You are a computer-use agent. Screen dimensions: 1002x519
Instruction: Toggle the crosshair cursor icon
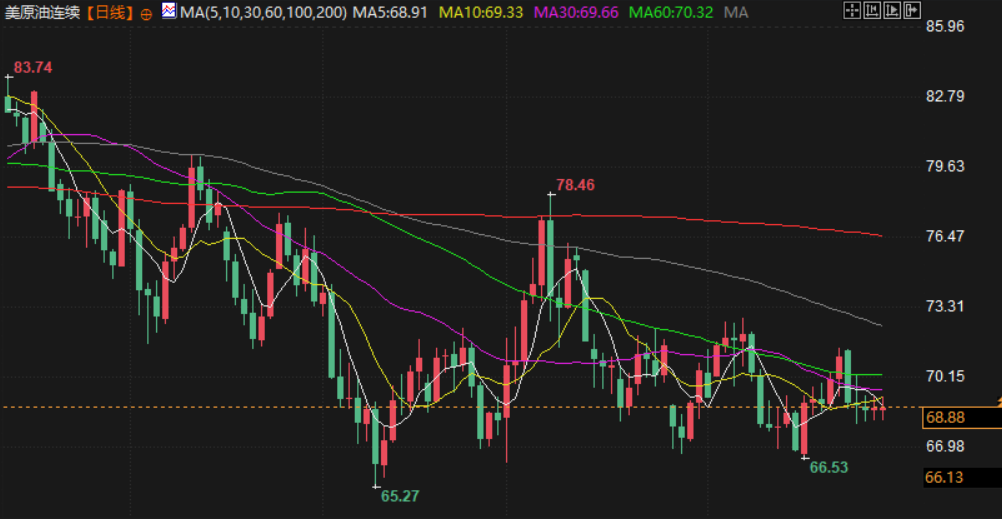pos(852,10)
